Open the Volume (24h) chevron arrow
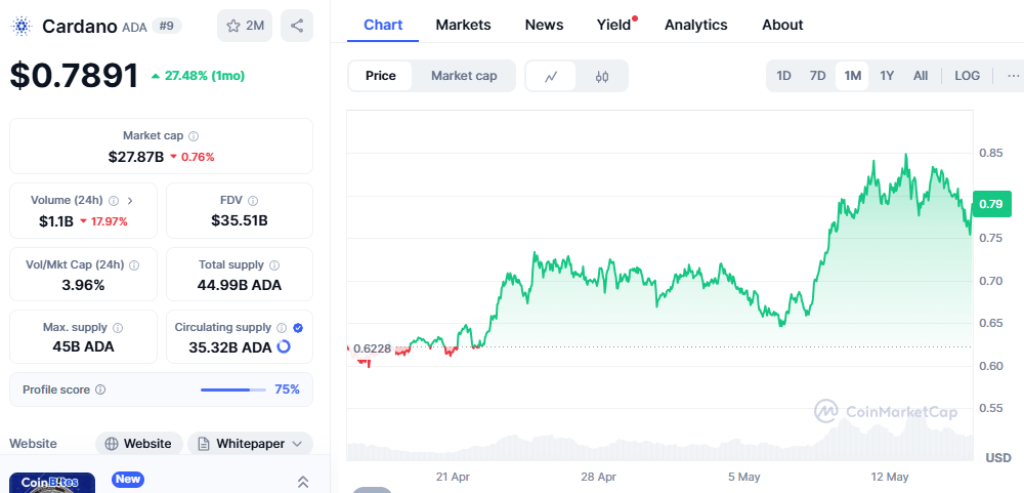 click(x=130, y=200)
